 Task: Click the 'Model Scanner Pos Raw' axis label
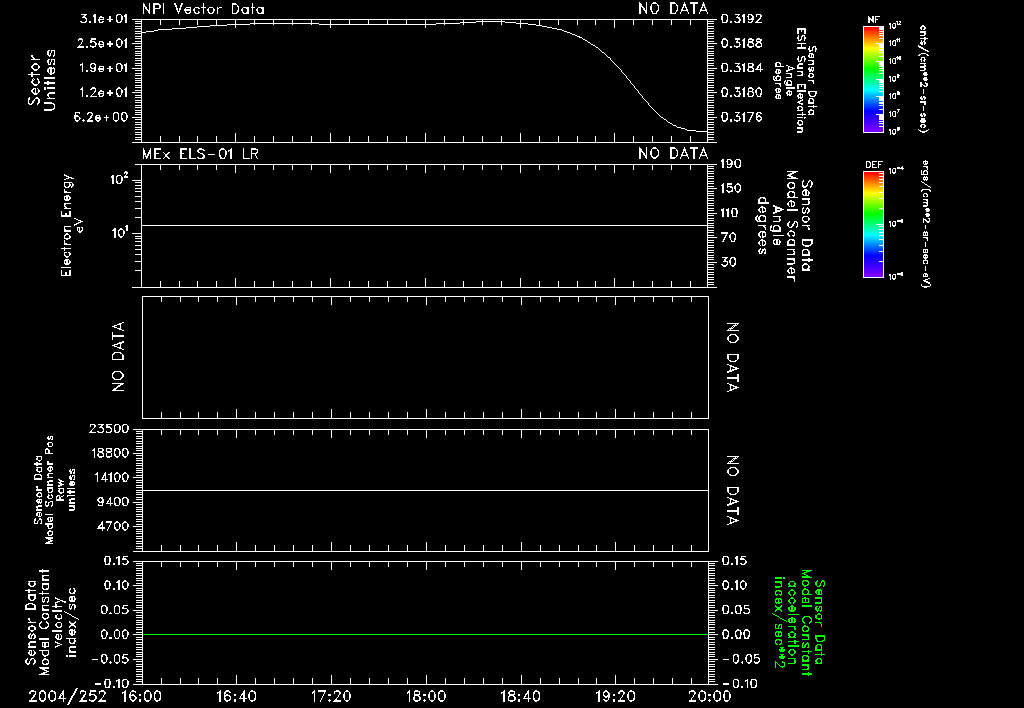(x=55, y=490)
